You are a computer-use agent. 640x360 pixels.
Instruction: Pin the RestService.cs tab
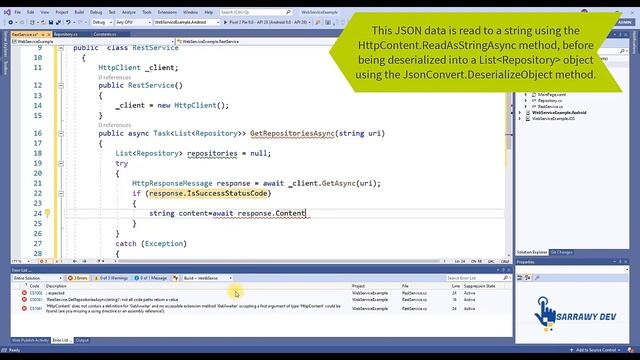[42, 35]
